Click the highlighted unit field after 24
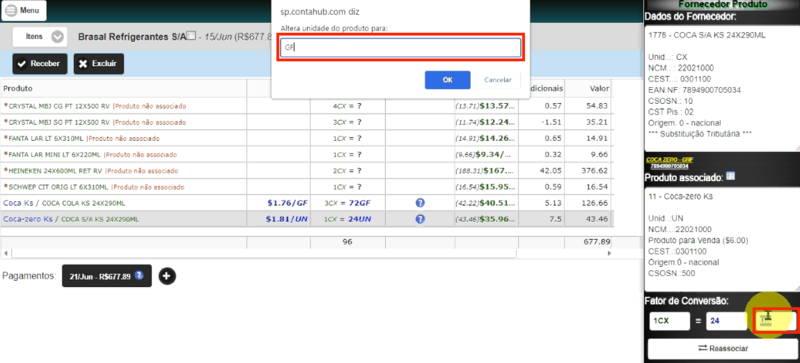The width and height of the screenshot is (800, 363). (775, 322)
